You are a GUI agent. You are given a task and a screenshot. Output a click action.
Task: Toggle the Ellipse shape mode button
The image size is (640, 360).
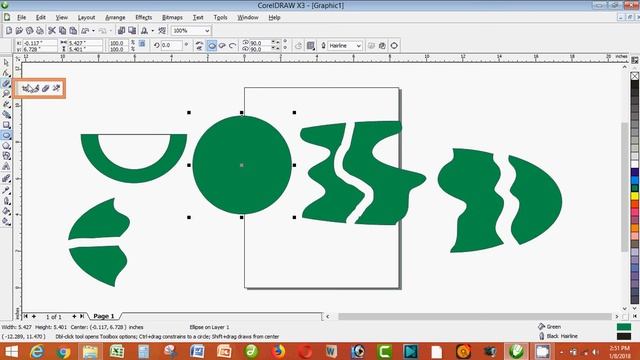(212, 46)
